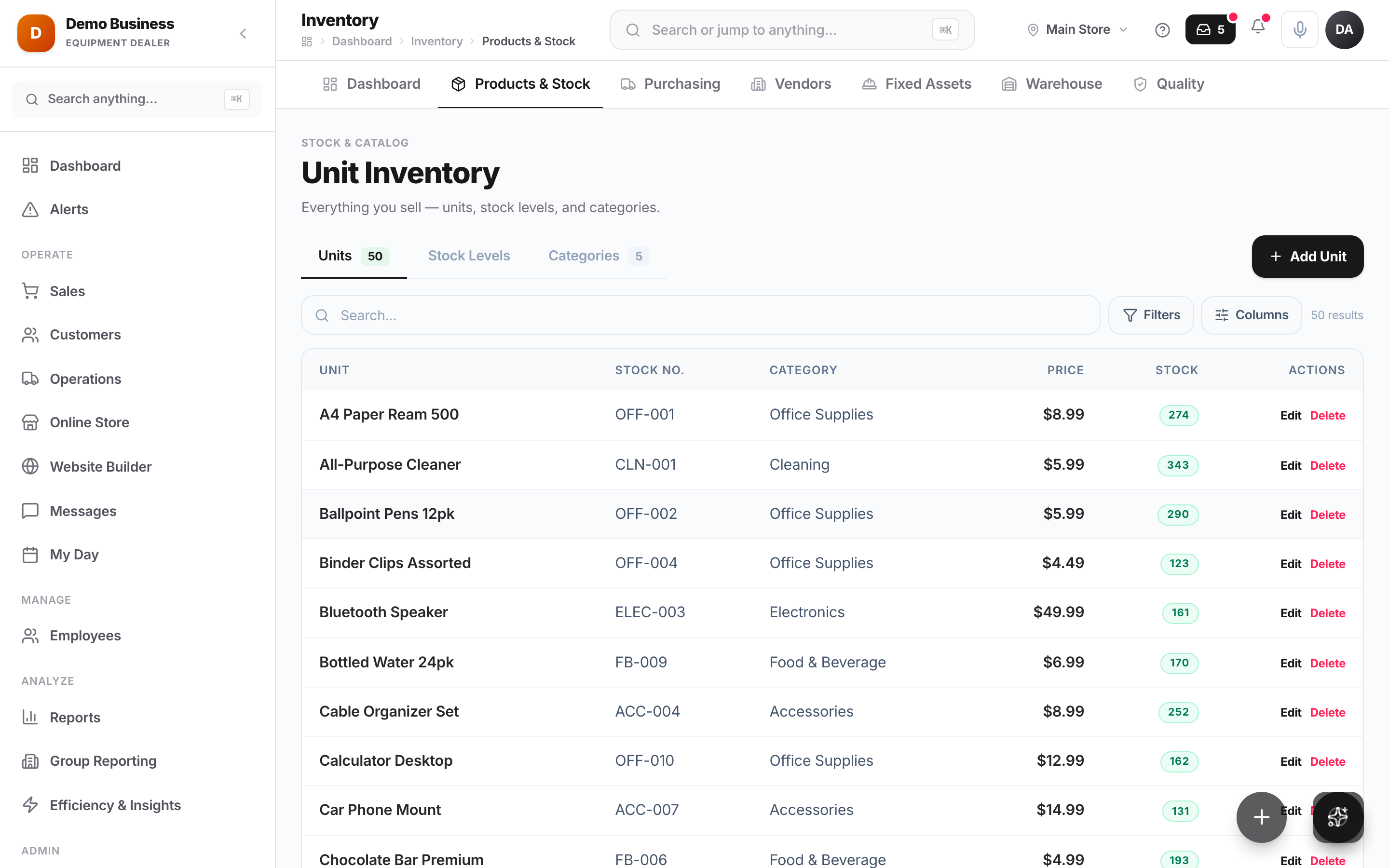Image resolution: width=1389 pixels, height=868 pixels.
Task: Edit the Ballpoint Pens 12pk row
Action: click(1290, 515)
